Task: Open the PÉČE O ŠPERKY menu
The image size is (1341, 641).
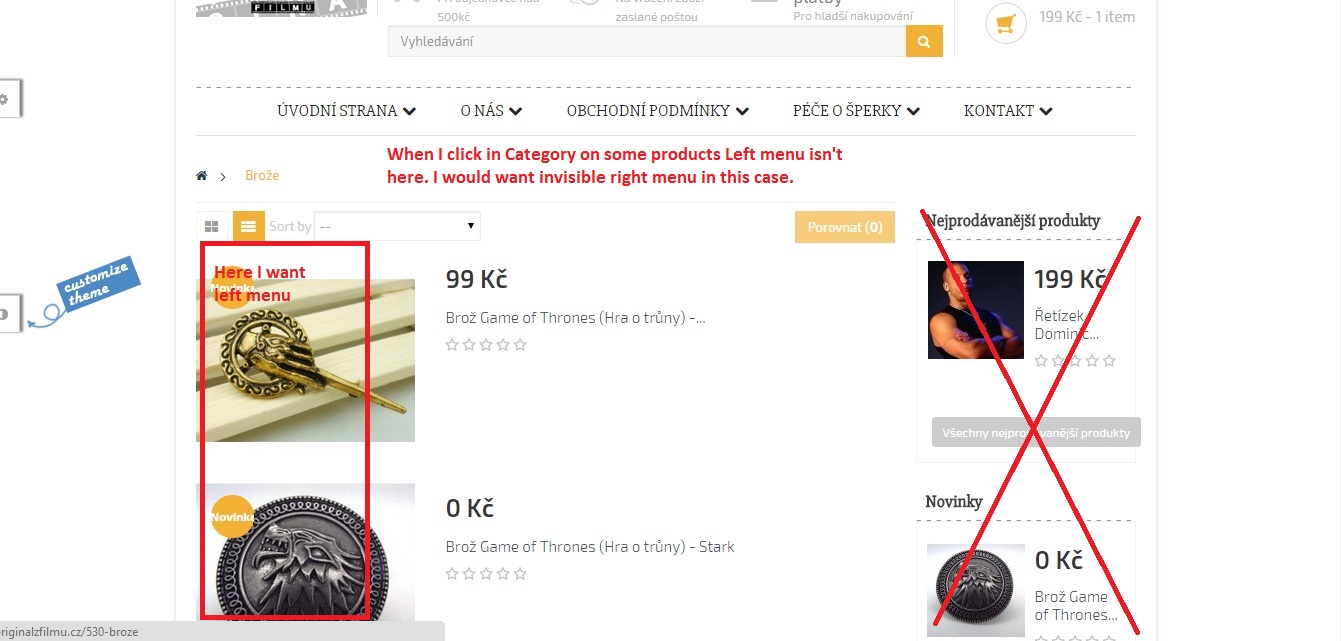Action: 856,111
